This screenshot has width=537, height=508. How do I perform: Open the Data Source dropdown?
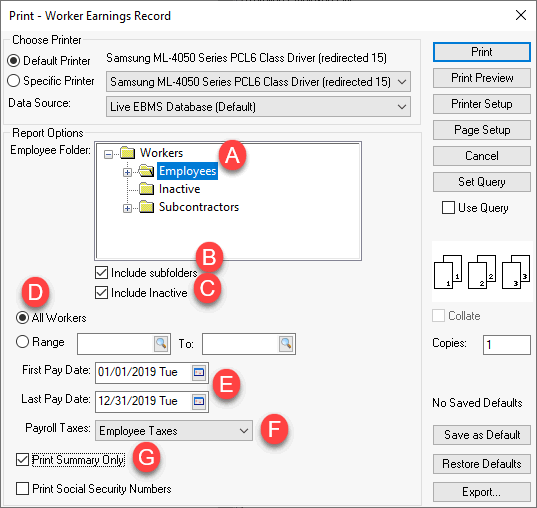[258, 107]
